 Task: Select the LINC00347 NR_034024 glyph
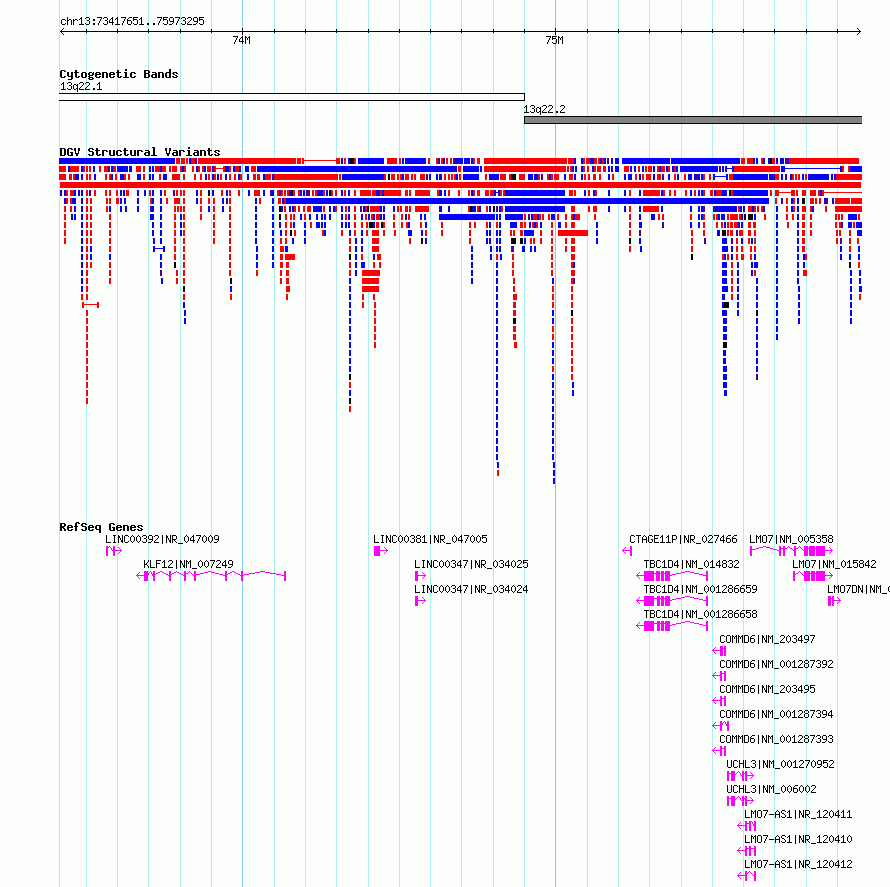click(421, 601)
